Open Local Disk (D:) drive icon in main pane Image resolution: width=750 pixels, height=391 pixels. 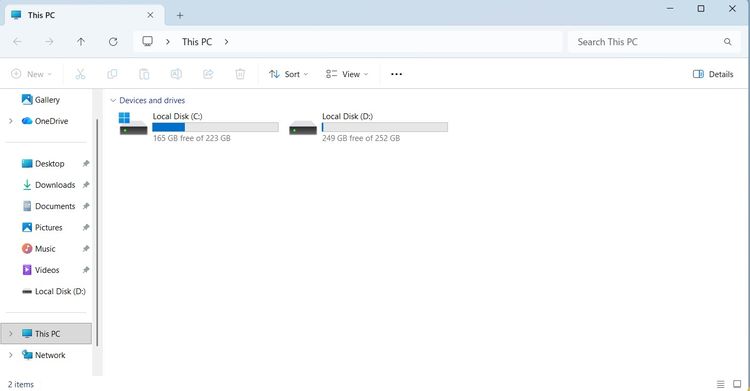click(303, 128)
